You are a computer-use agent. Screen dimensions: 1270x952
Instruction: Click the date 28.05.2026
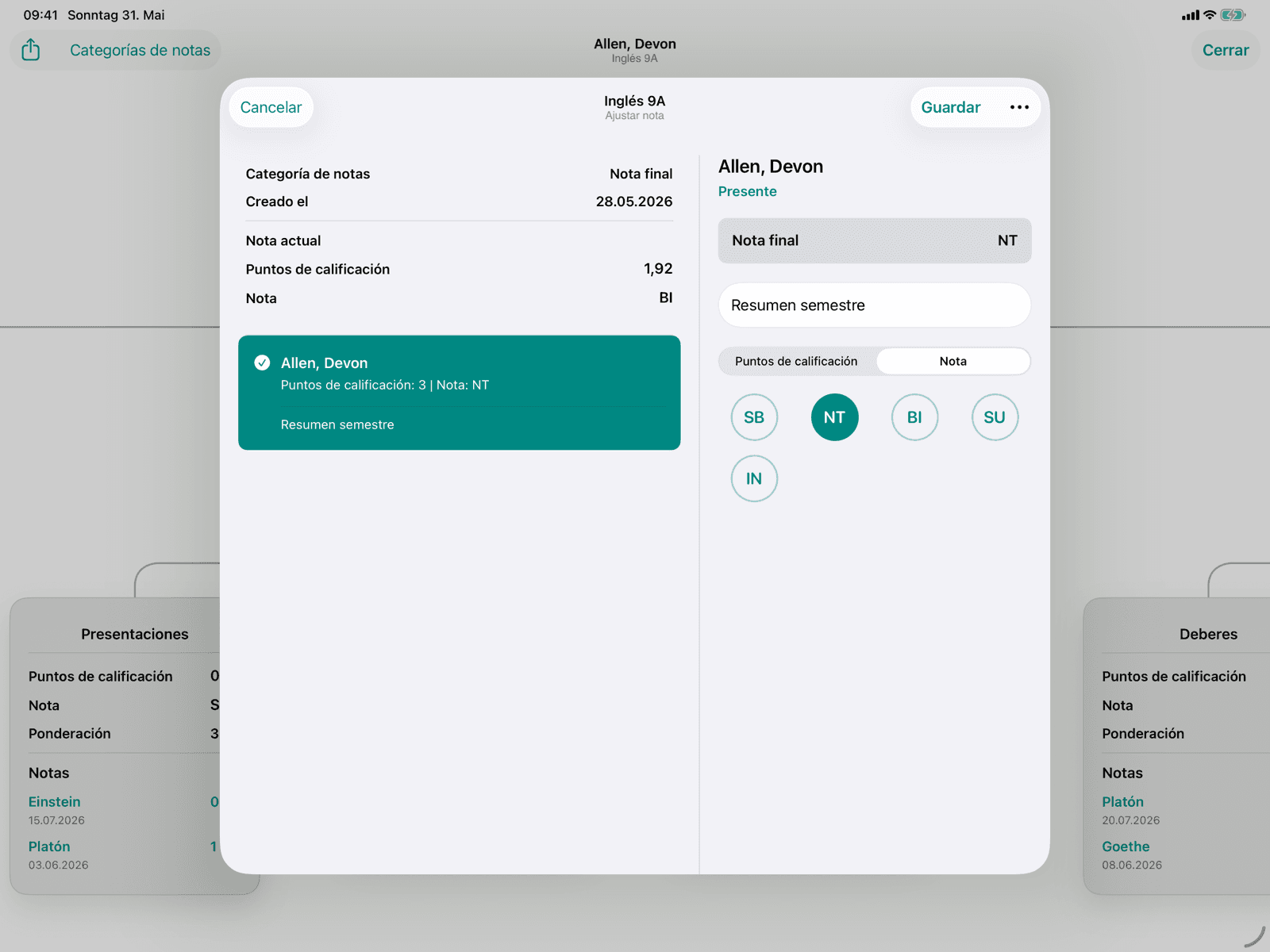634,202
